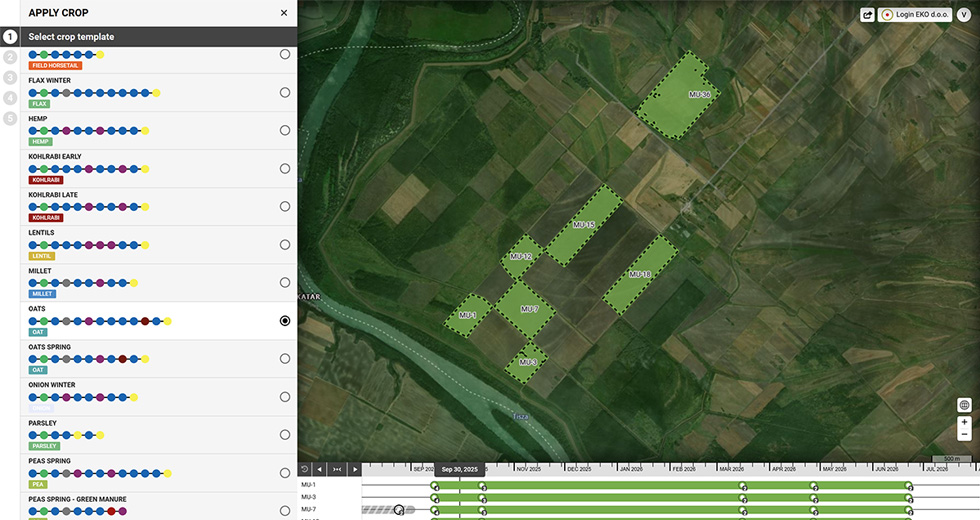Viewport: 980px width, 520px height.
Task: Open the globe map layers icon
Action: [964, 405]
